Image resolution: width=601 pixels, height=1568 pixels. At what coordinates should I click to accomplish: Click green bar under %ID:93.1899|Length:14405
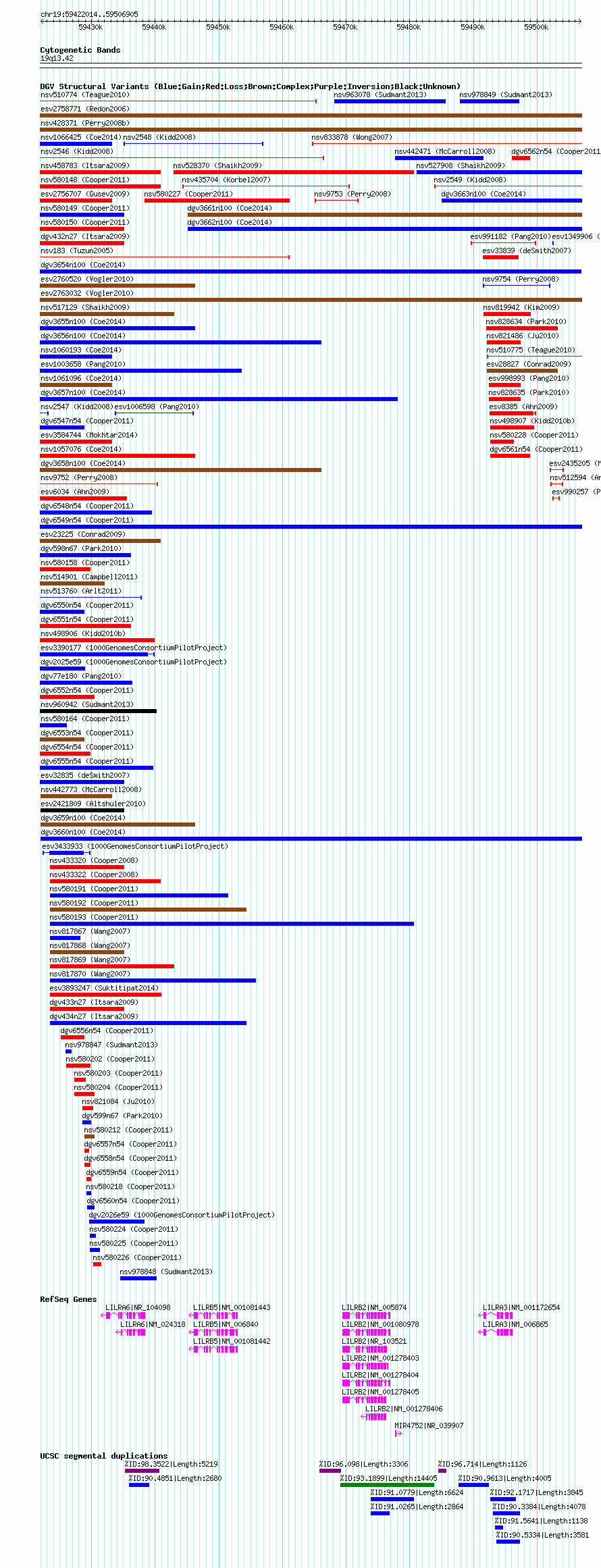coord(387,1486)
